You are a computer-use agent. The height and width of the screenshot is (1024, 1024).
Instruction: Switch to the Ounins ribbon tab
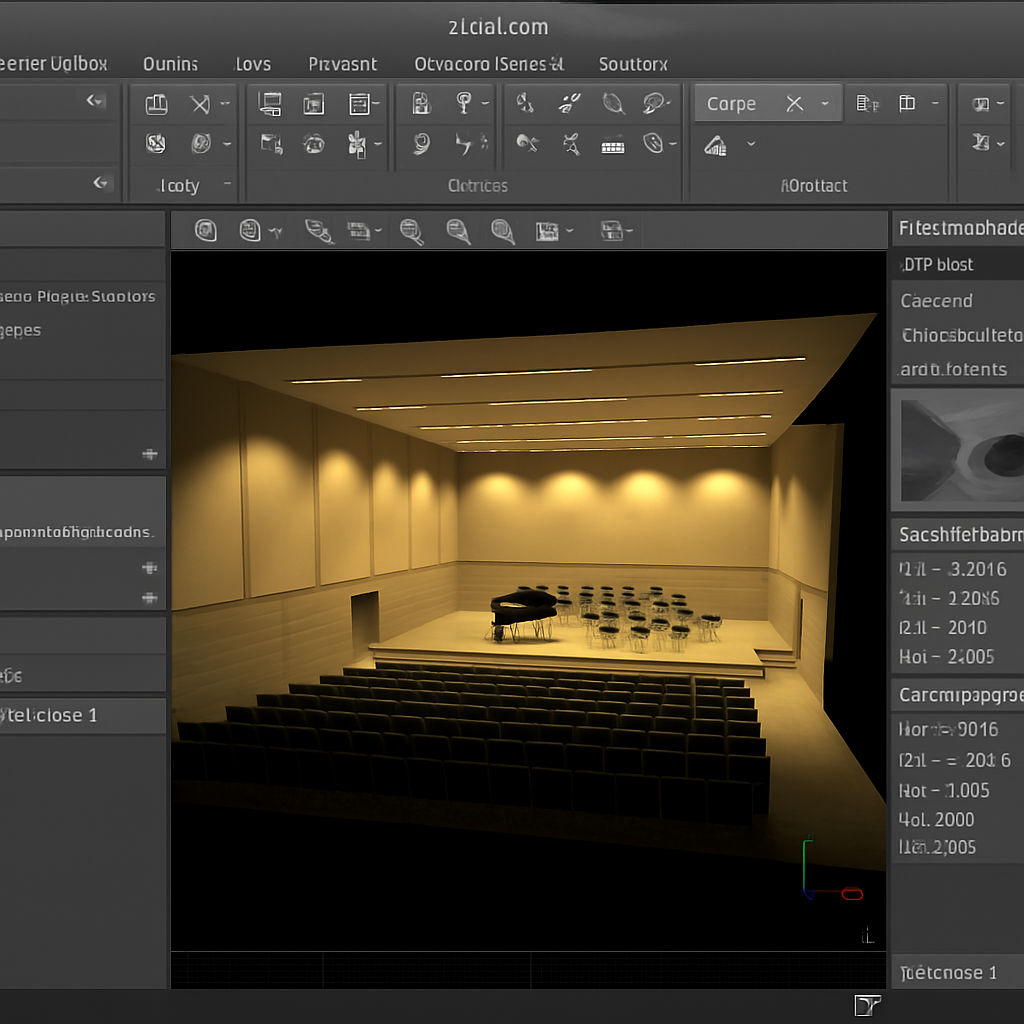point(170,63)
